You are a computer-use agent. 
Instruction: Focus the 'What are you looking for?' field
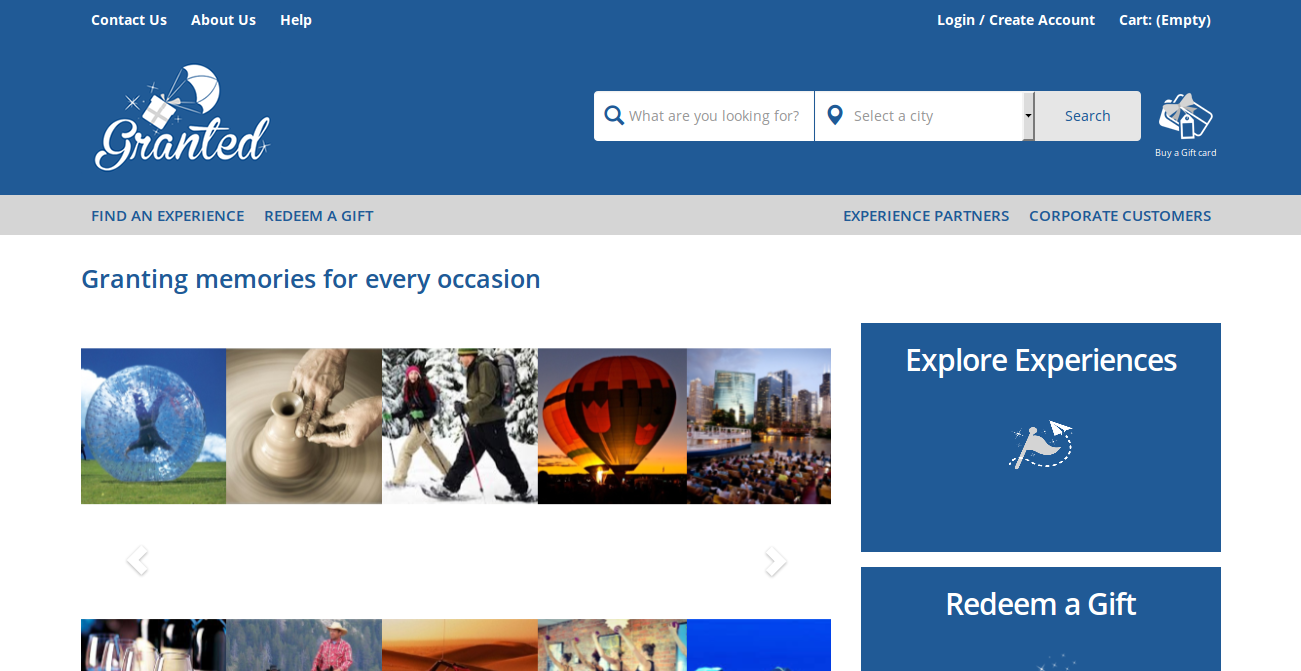(713, 116)
